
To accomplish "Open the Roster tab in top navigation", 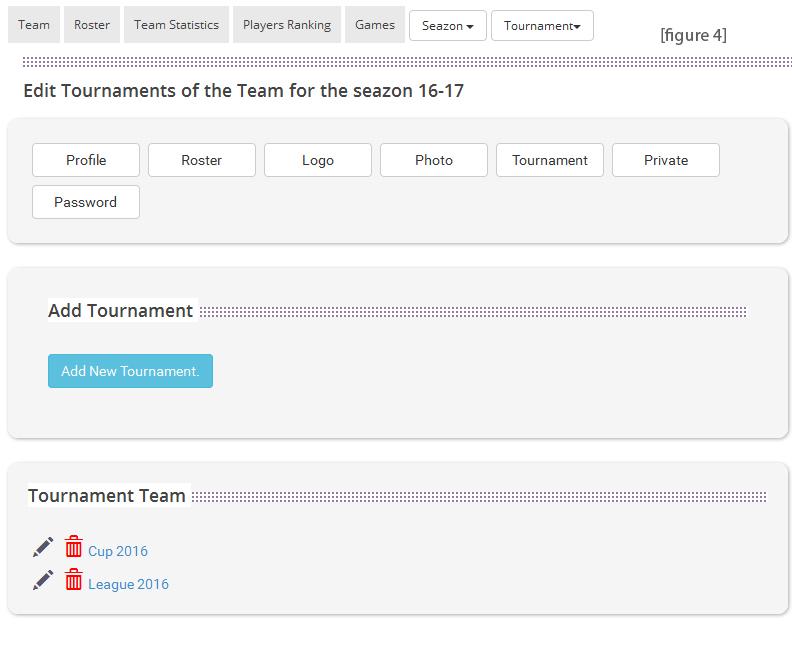I will (x=92, y=25).
